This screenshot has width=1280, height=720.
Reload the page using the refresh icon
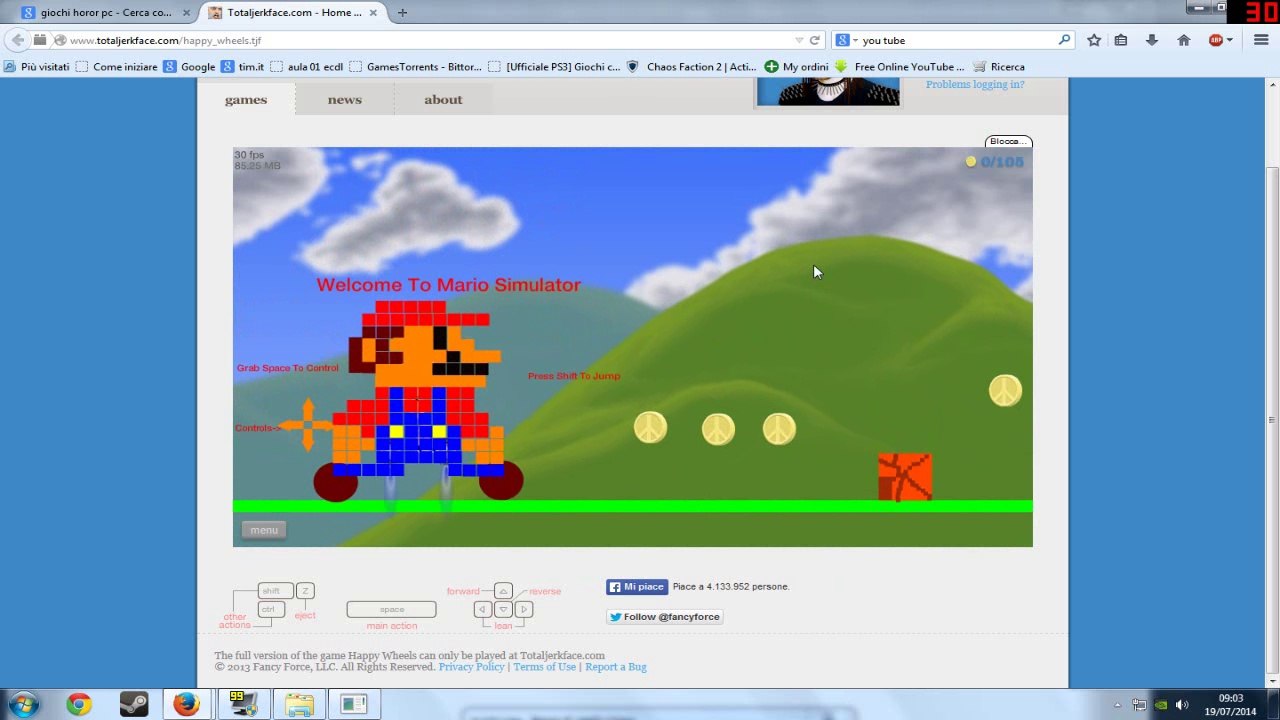coord(815,40)
